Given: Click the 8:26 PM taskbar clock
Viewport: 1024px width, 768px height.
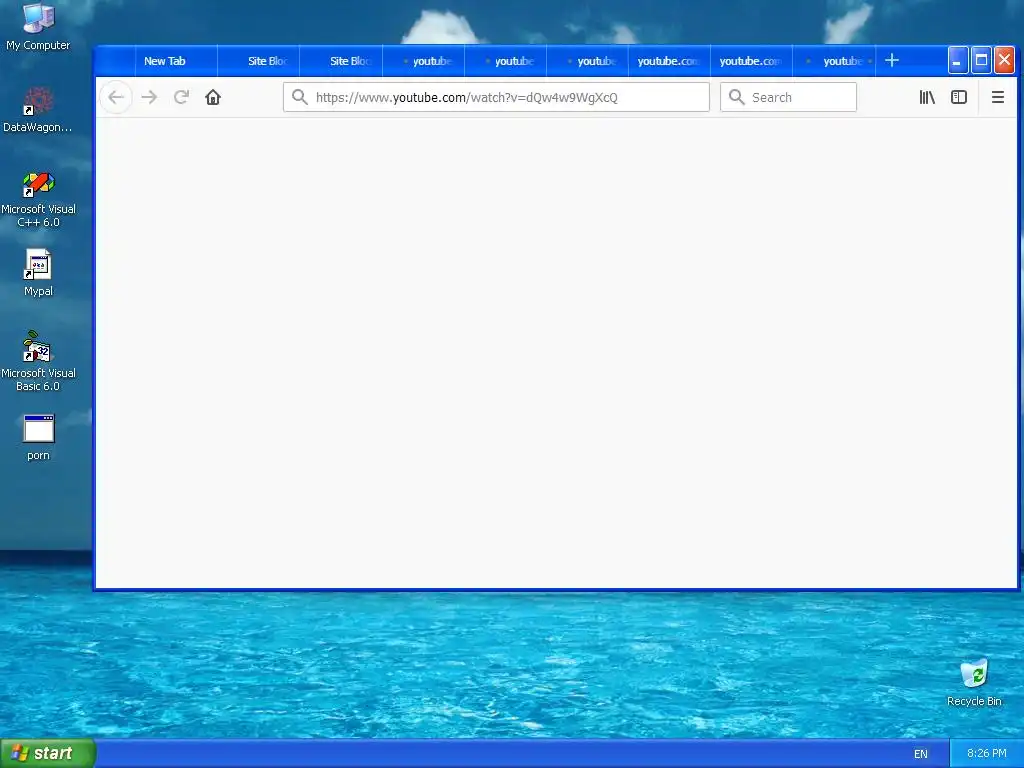Looking at the screenshot, I should tap(987, 753).
